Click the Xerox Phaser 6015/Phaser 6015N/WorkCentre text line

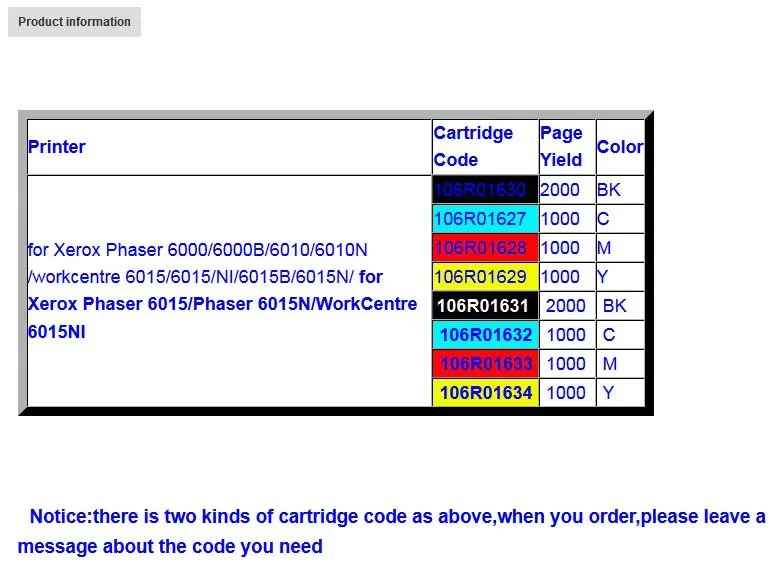[x=223, y=304]
